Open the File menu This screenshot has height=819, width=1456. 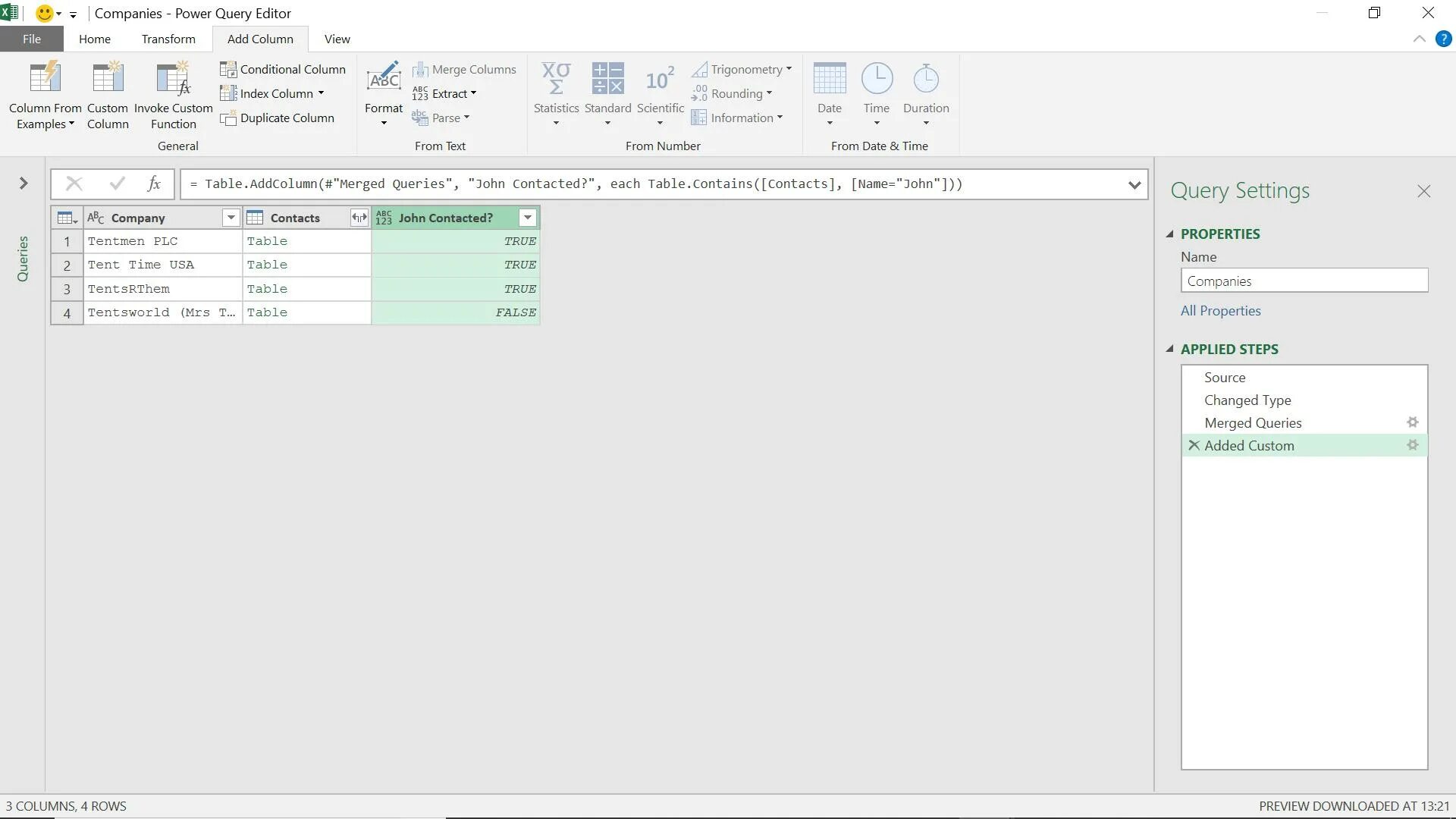pyautogui.click(x=32, y=39)
